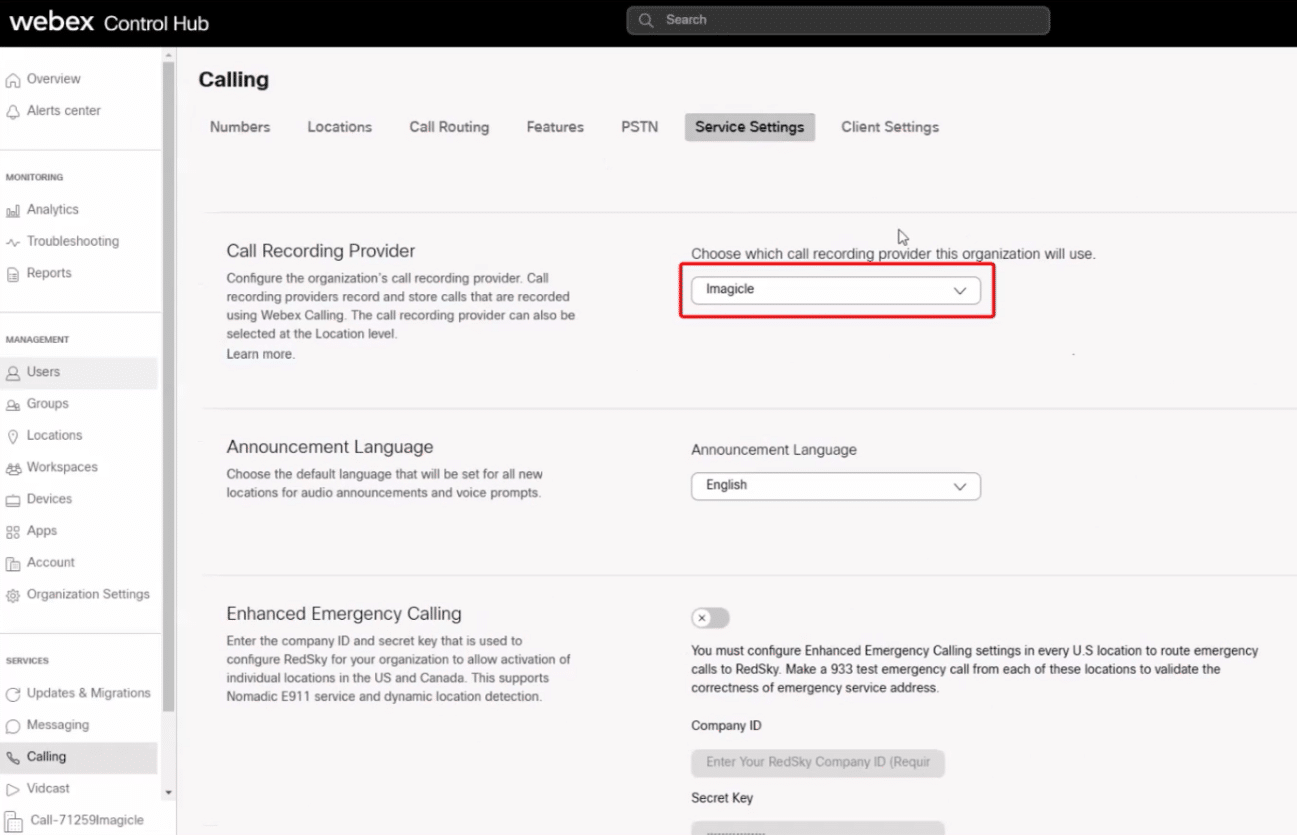
Task: Expand the Announcement Language English dropdown
Action: point(835,486)
